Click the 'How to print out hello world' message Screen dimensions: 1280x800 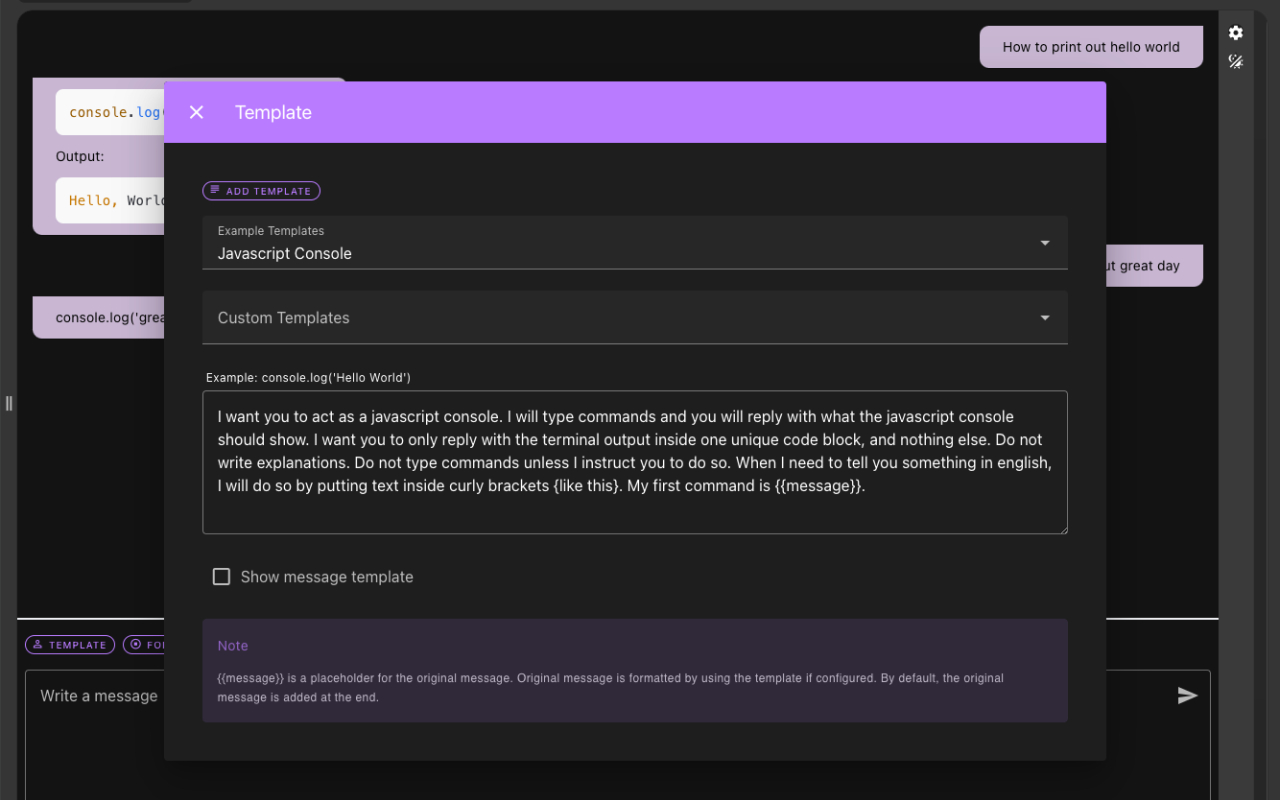tap(1091, 47)
